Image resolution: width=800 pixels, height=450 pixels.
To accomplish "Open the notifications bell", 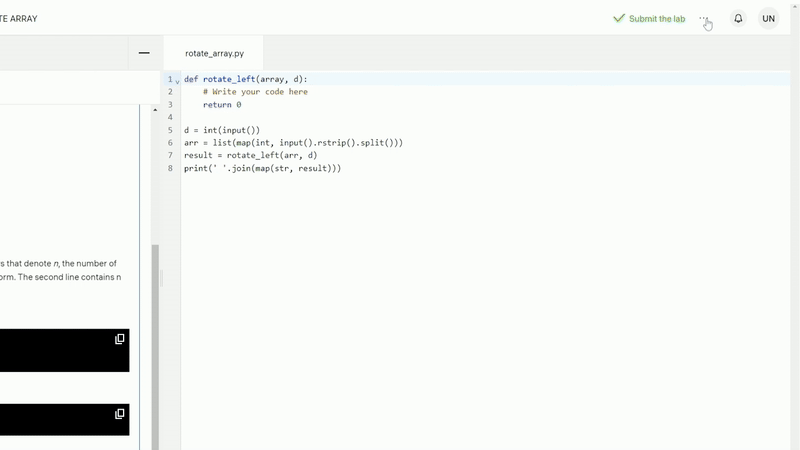I will pos(738,19).
